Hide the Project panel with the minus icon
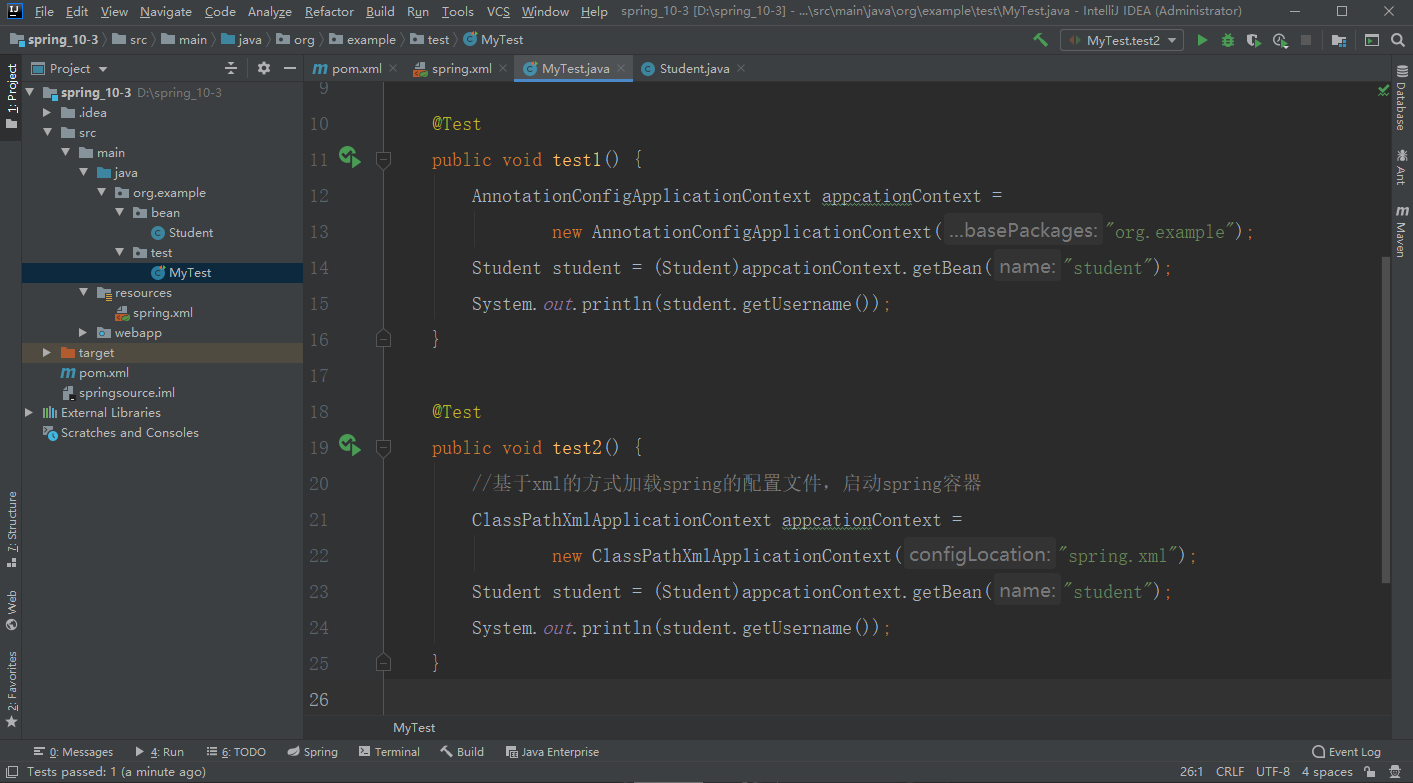The image size is (1413, 783). (290, 68)
